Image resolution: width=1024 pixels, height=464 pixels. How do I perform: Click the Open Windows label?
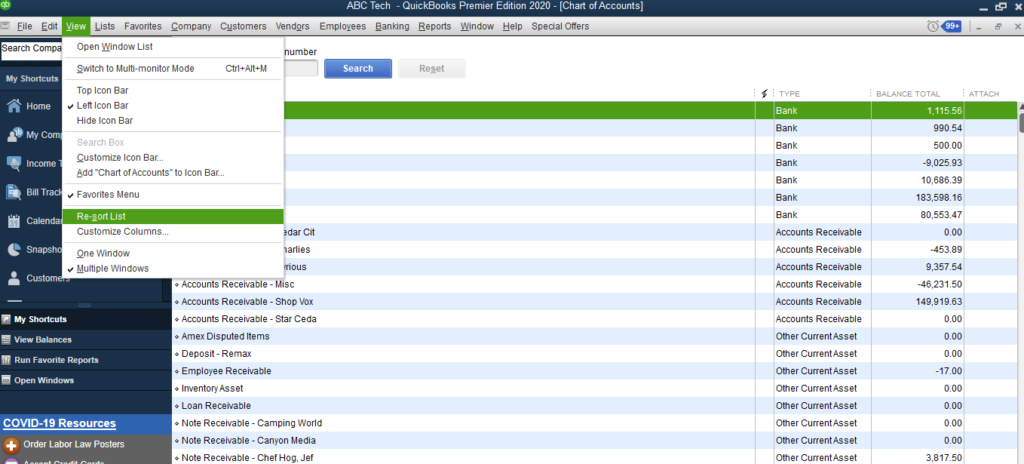[44, 380]
